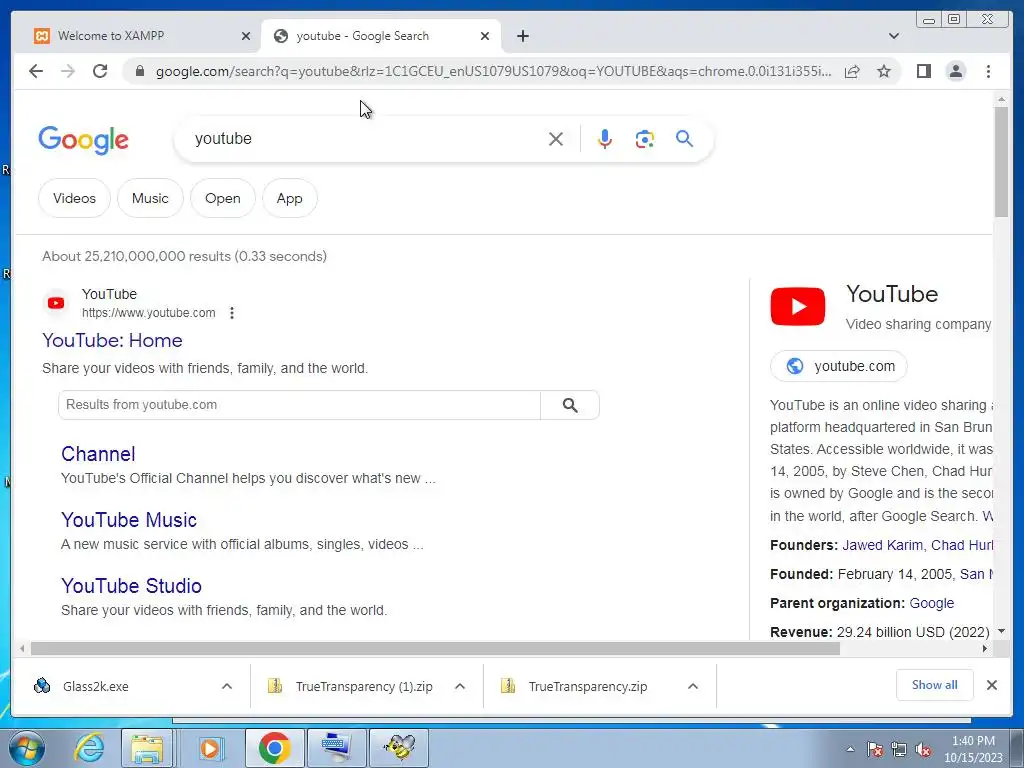Screen dimensions: 1024x768
Task: Start voice search with microphone
Action: (x=605, y=139)
